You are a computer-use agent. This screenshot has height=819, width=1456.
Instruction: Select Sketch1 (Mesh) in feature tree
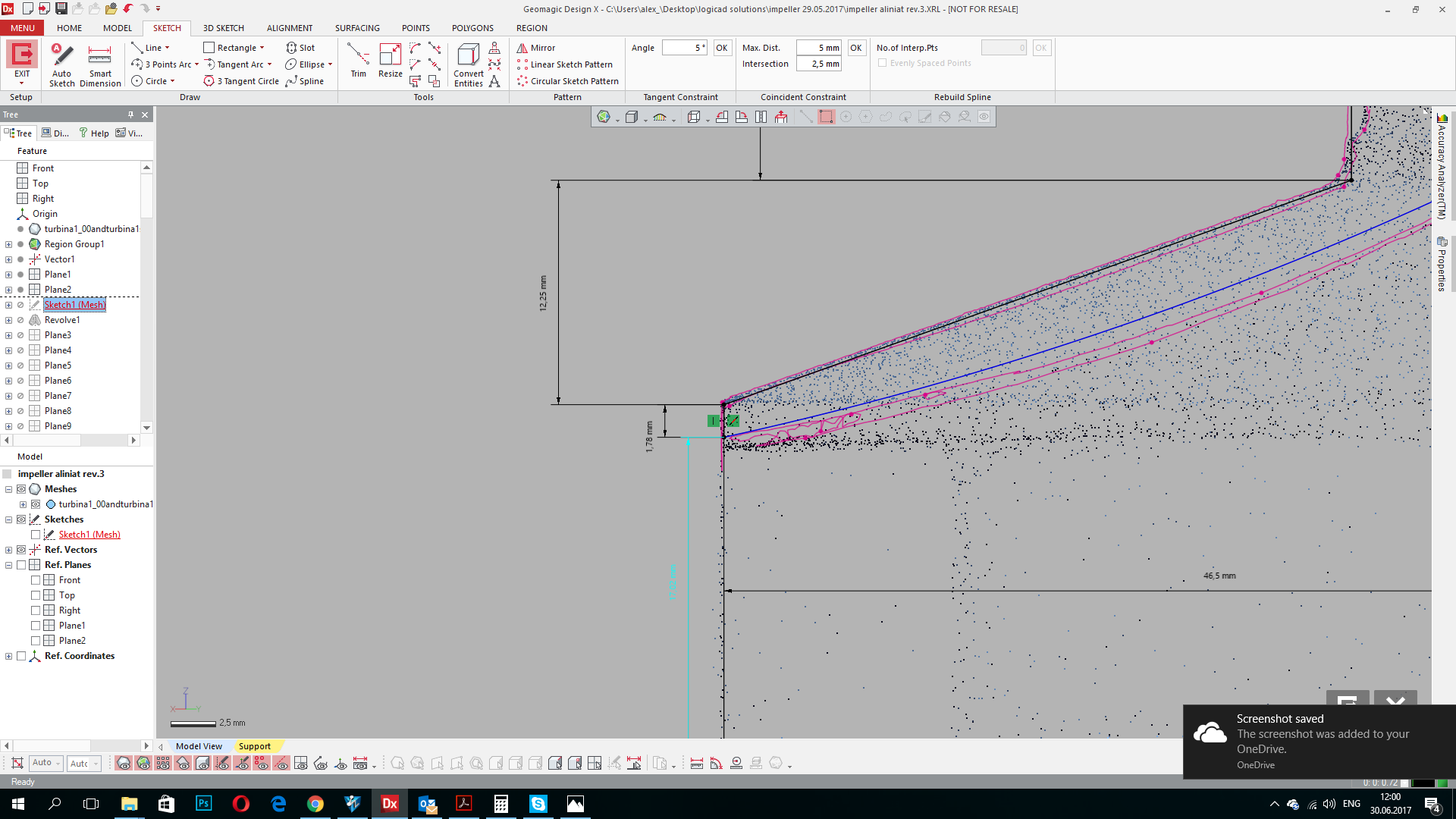point(74,305)
